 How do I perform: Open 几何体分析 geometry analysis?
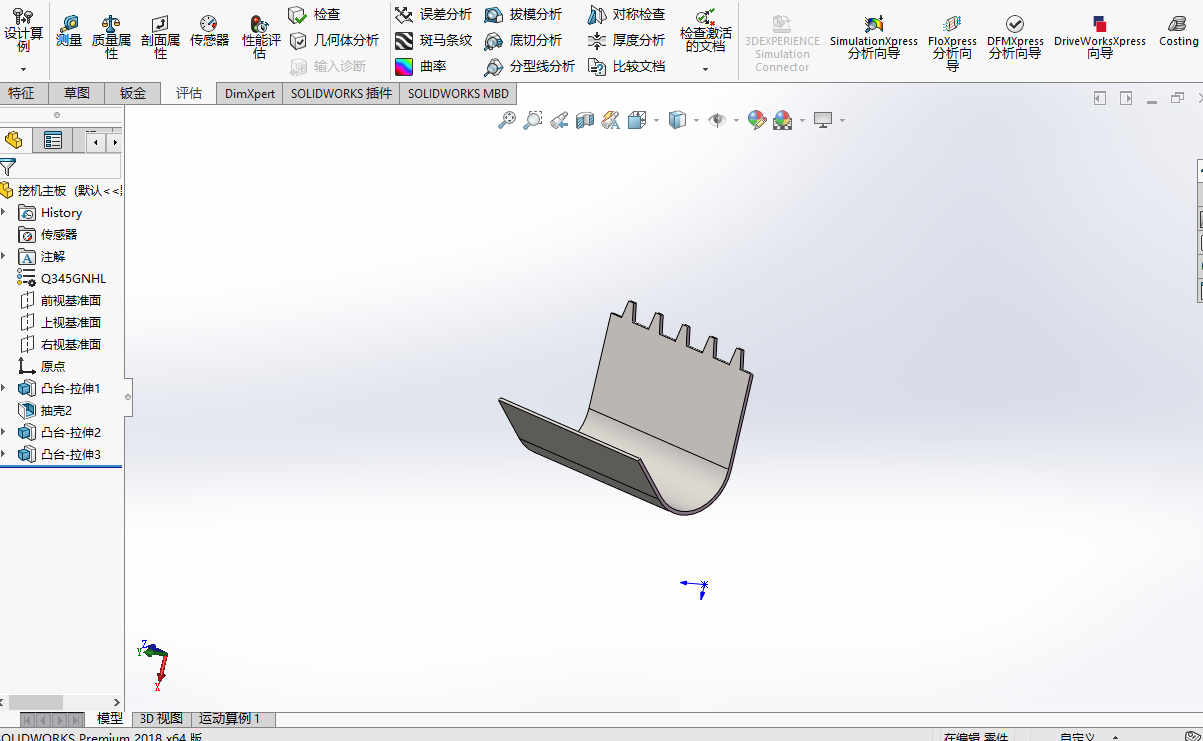coord(334,40)
